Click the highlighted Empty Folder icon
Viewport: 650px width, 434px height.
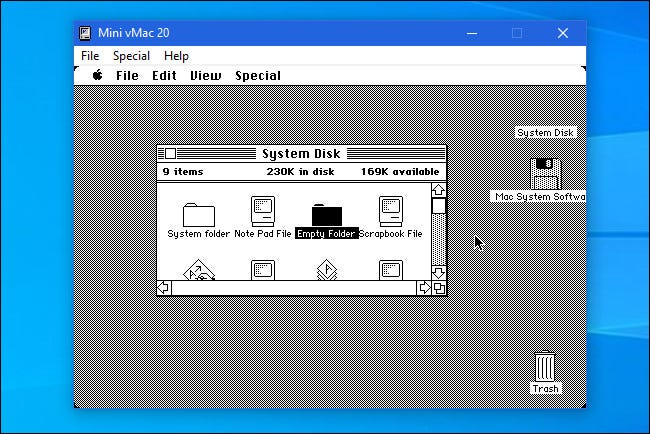pos(326,214)
